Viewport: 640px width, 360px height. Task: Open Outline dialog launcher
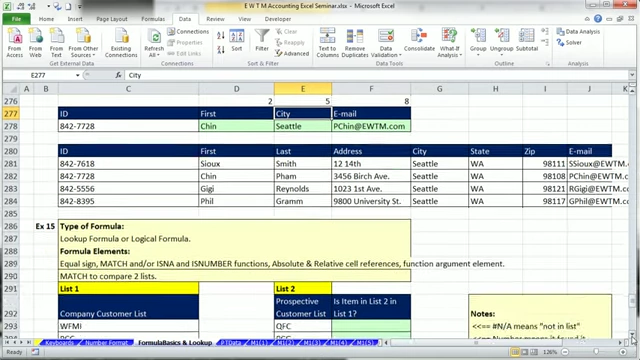coord(547,64)
